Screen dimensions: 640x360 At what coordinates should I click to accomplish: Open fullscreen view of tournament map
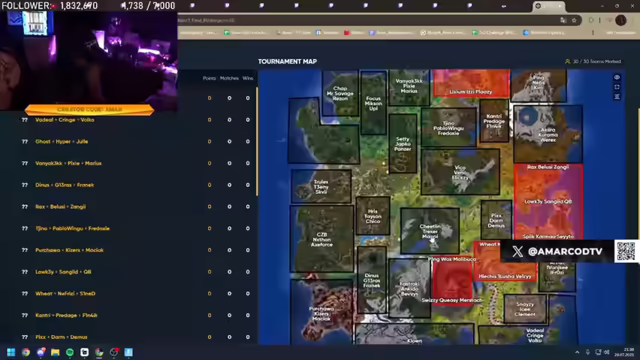[x=617, y=87]
